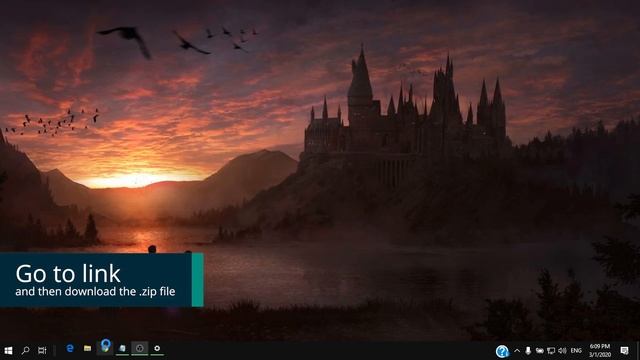
Task: Open taskbar search magnifier
Action: [25, 350]
